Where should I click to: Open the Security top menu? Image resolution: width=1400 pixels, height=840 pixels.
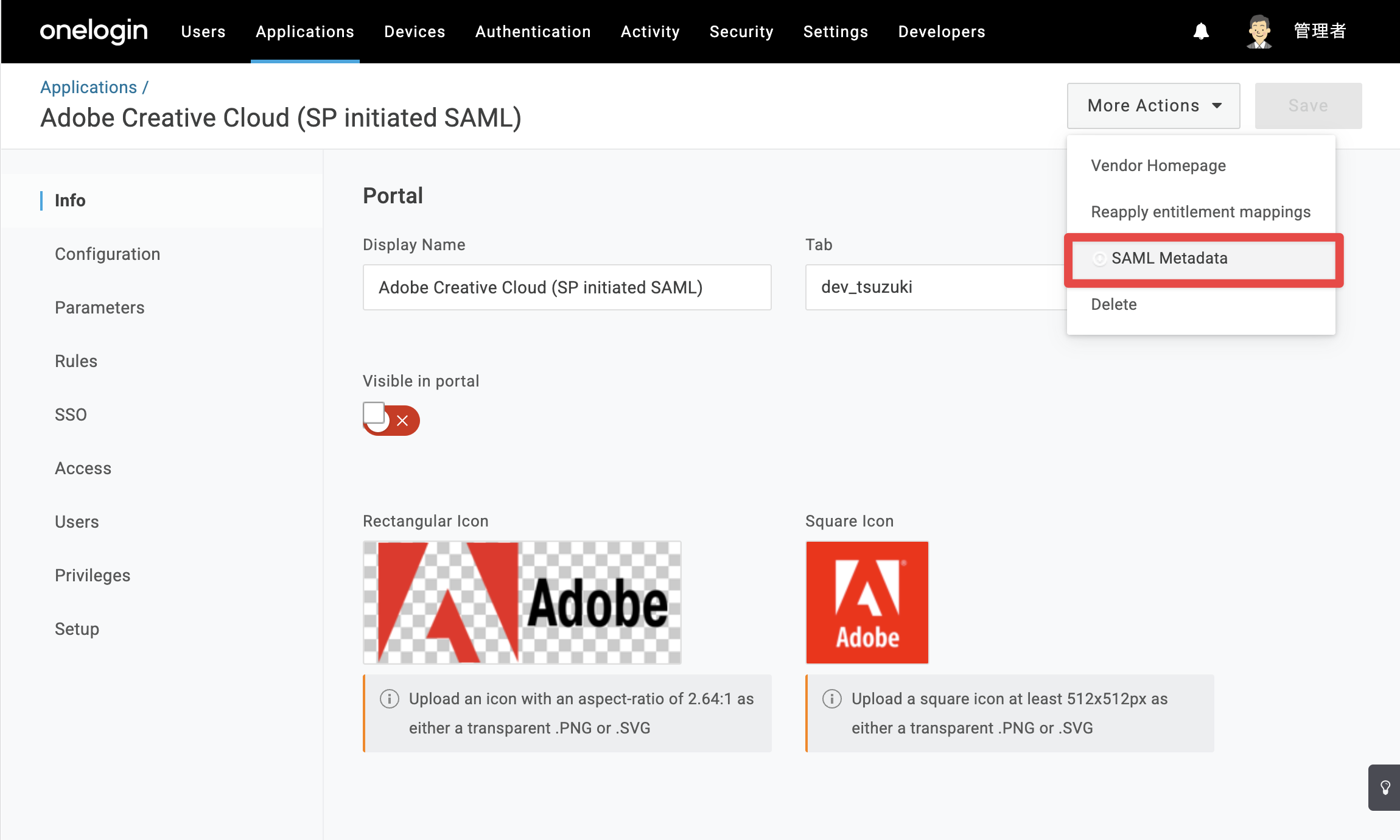click(741, 32)
